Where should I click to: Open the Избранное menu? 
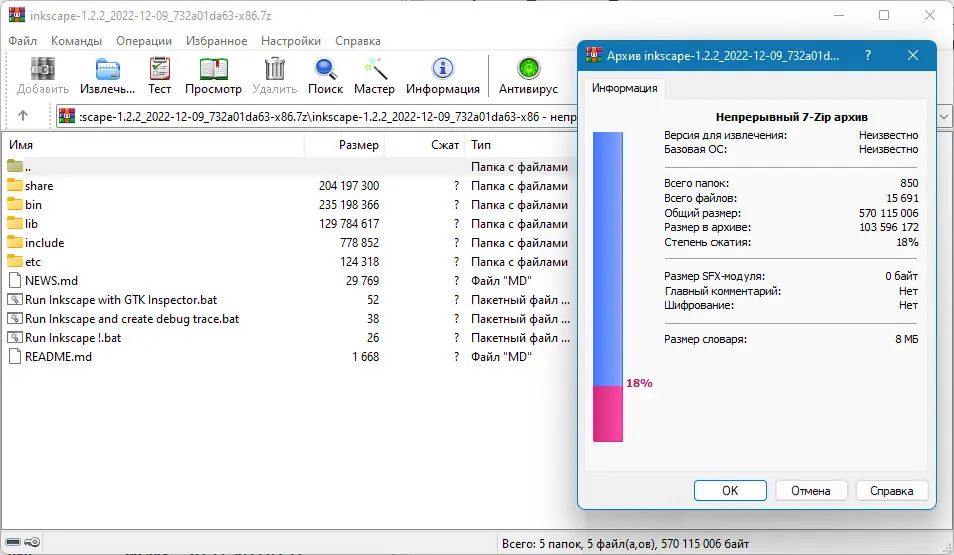217,41
